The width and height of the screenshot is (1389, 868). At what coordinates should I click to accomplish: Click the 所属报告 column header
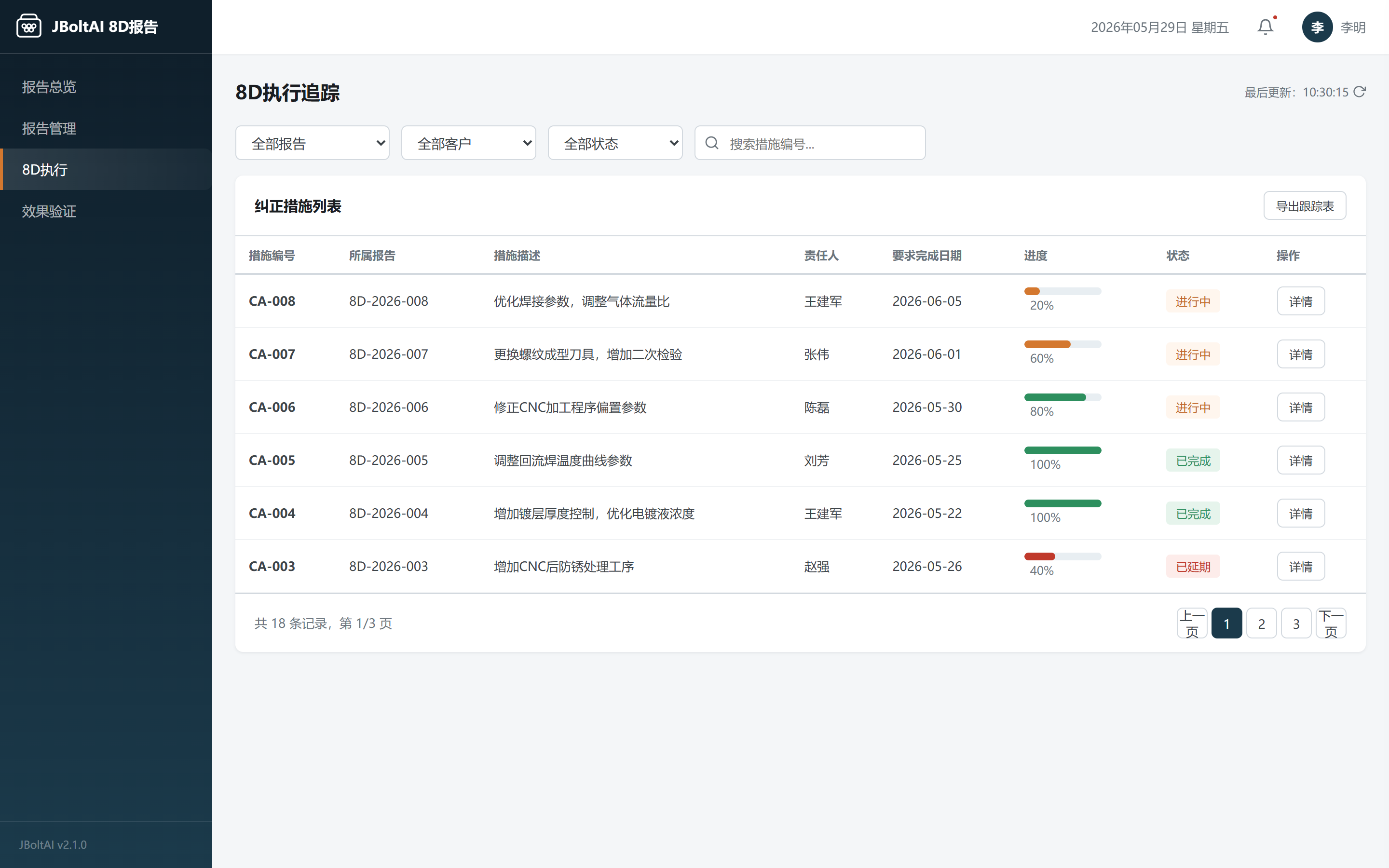[372, 256]
